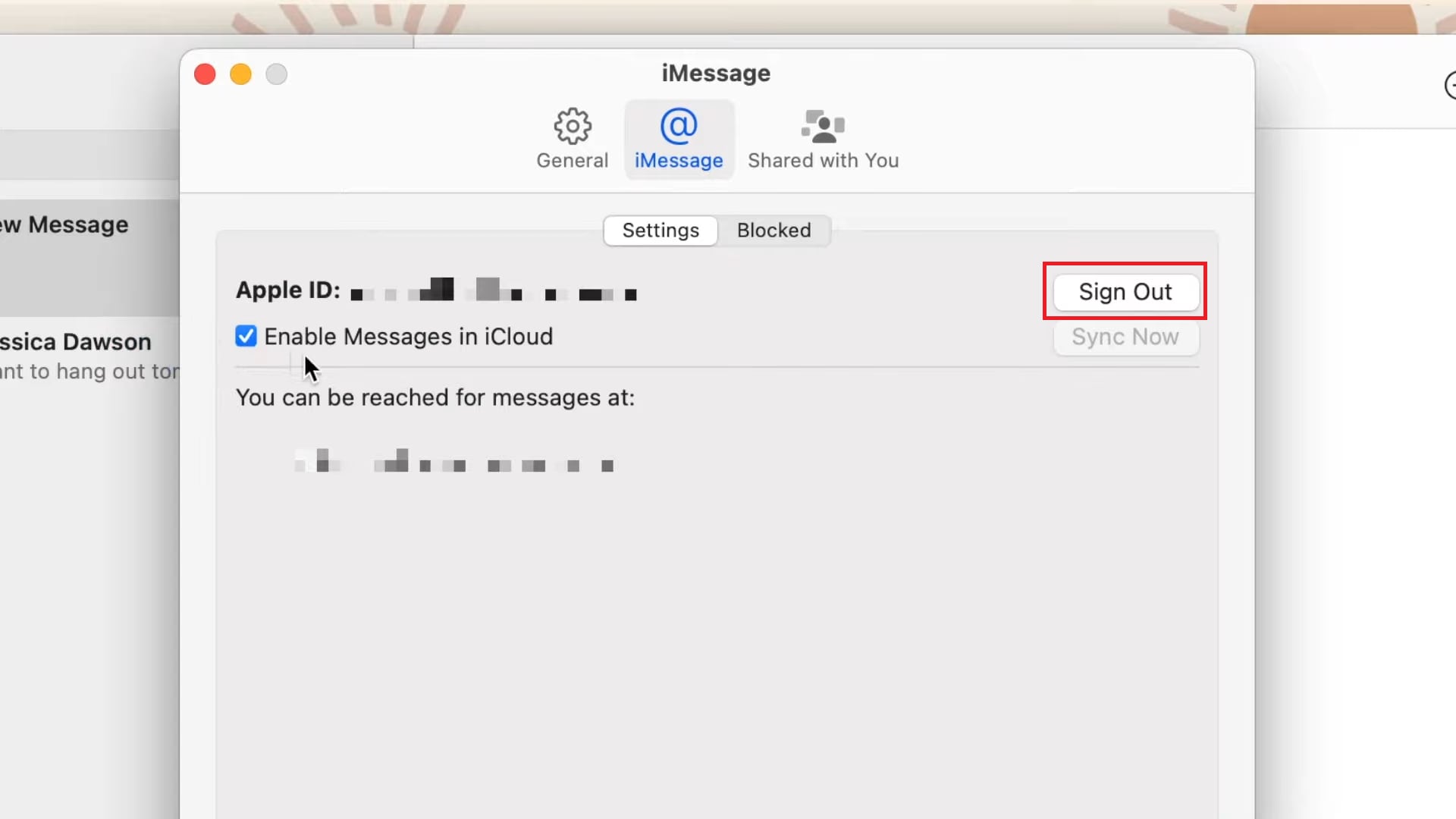Image resolution: width=1456 pixels, height=819 pixels.
Task: Select the New Message conversation row
Action: (x=89, y=258)
